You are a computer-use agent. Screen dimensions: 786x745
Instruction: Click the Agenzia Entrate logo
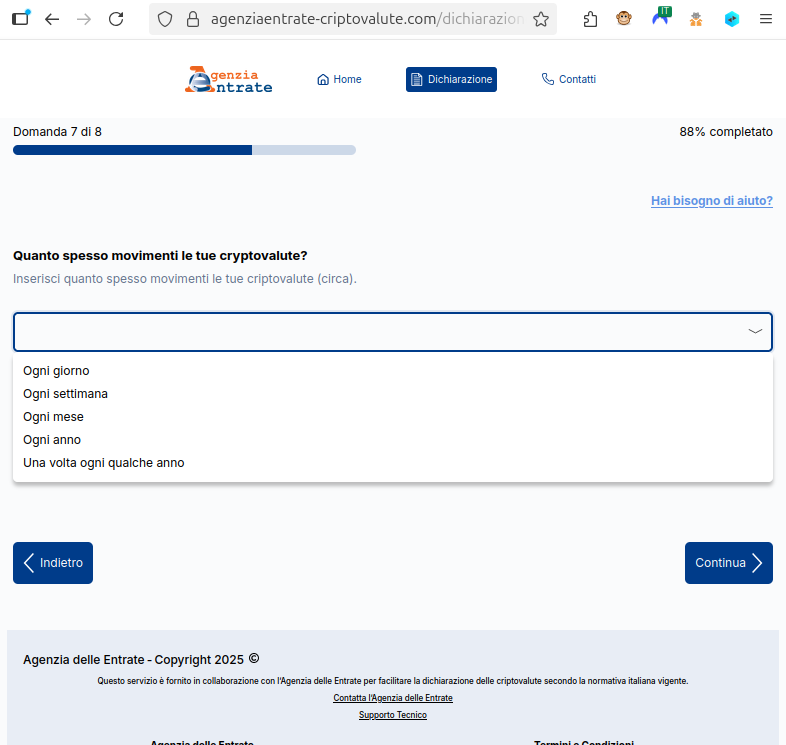pos(229,80)
